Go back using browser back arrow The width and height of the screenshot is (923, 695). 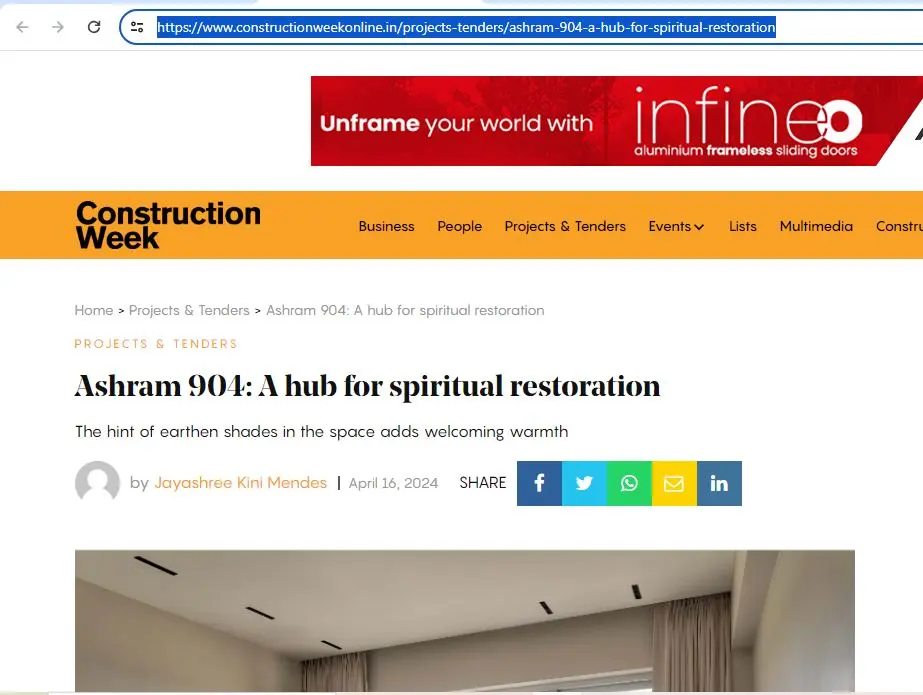pos(22,27)
